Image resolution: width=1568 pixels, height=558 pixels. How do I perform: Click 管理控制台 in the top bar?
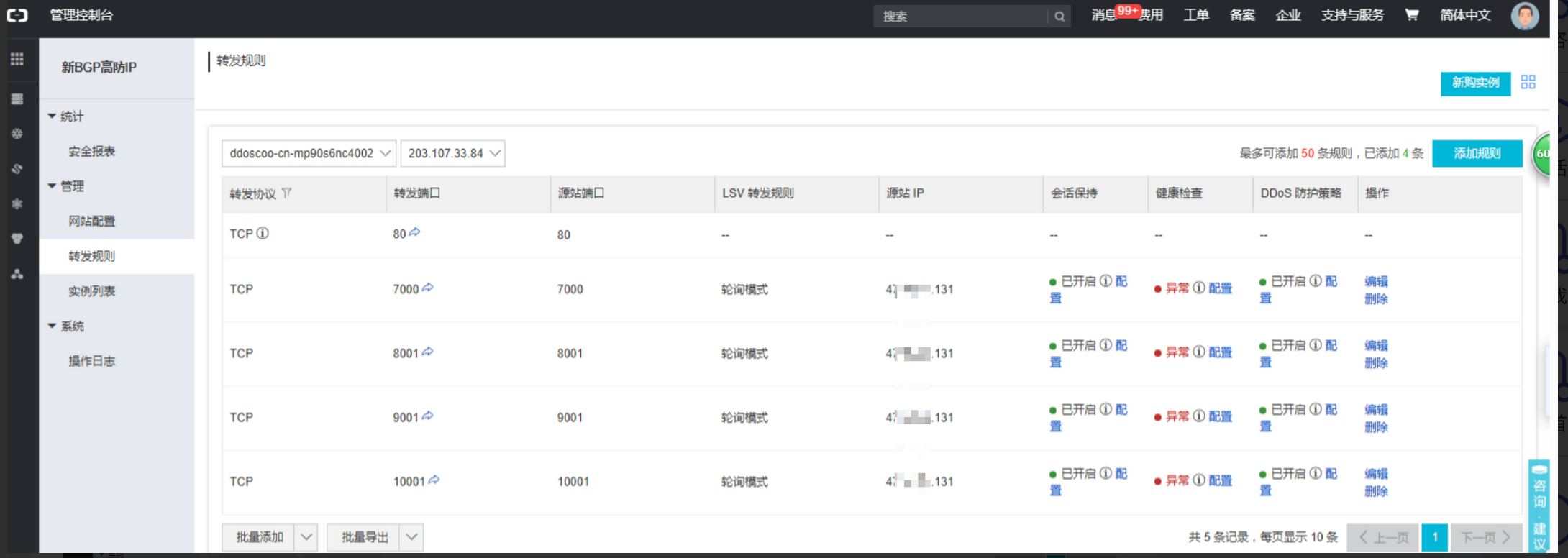[81, 15]
